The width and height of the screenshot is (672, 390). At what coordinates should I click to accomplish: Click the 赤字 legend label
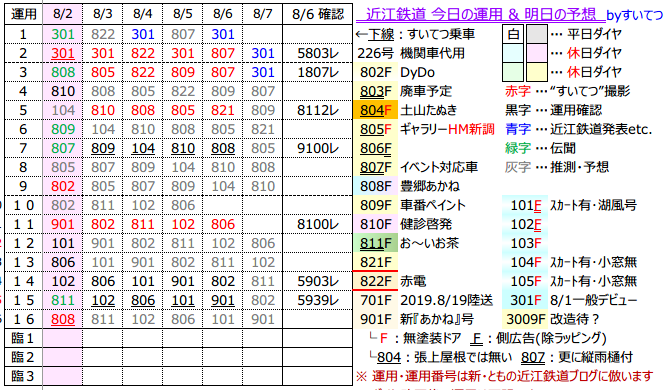click(x=518, y=91)
